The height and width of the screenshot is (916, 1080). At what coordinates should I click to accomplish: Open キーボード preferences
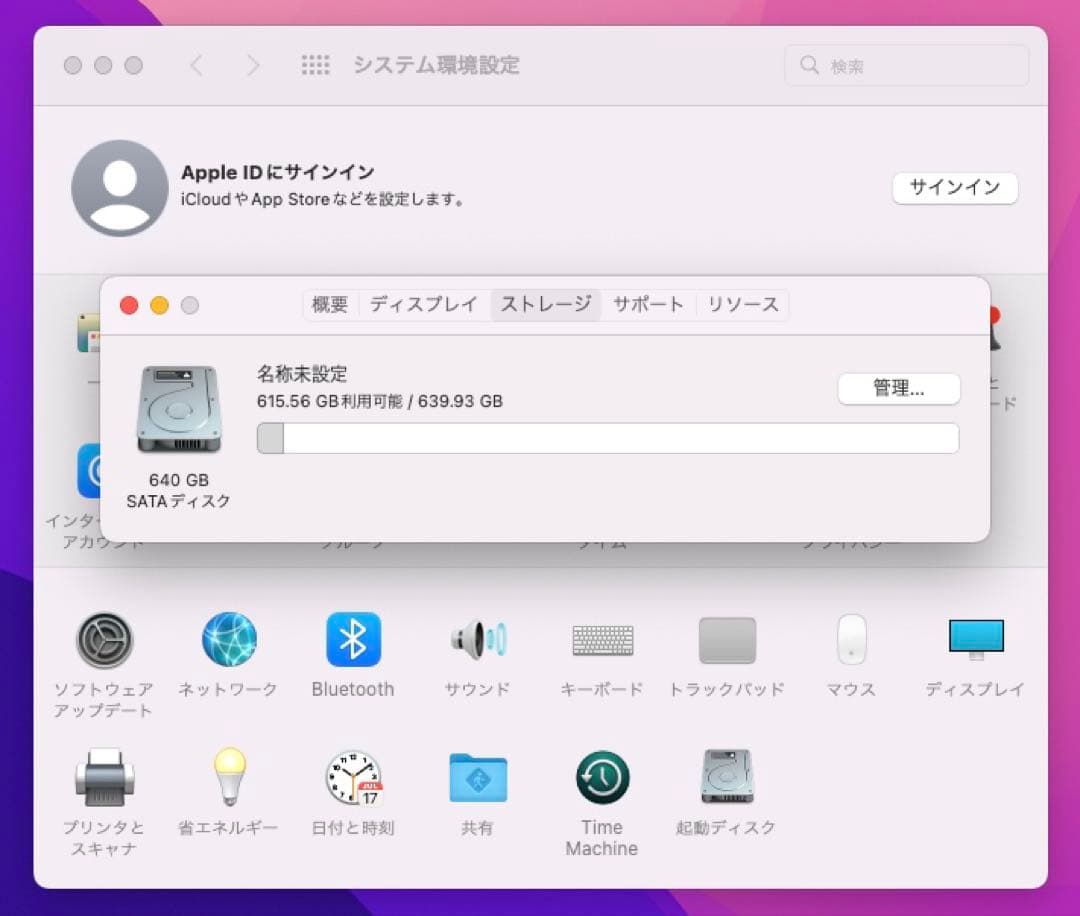coord(601,641)
